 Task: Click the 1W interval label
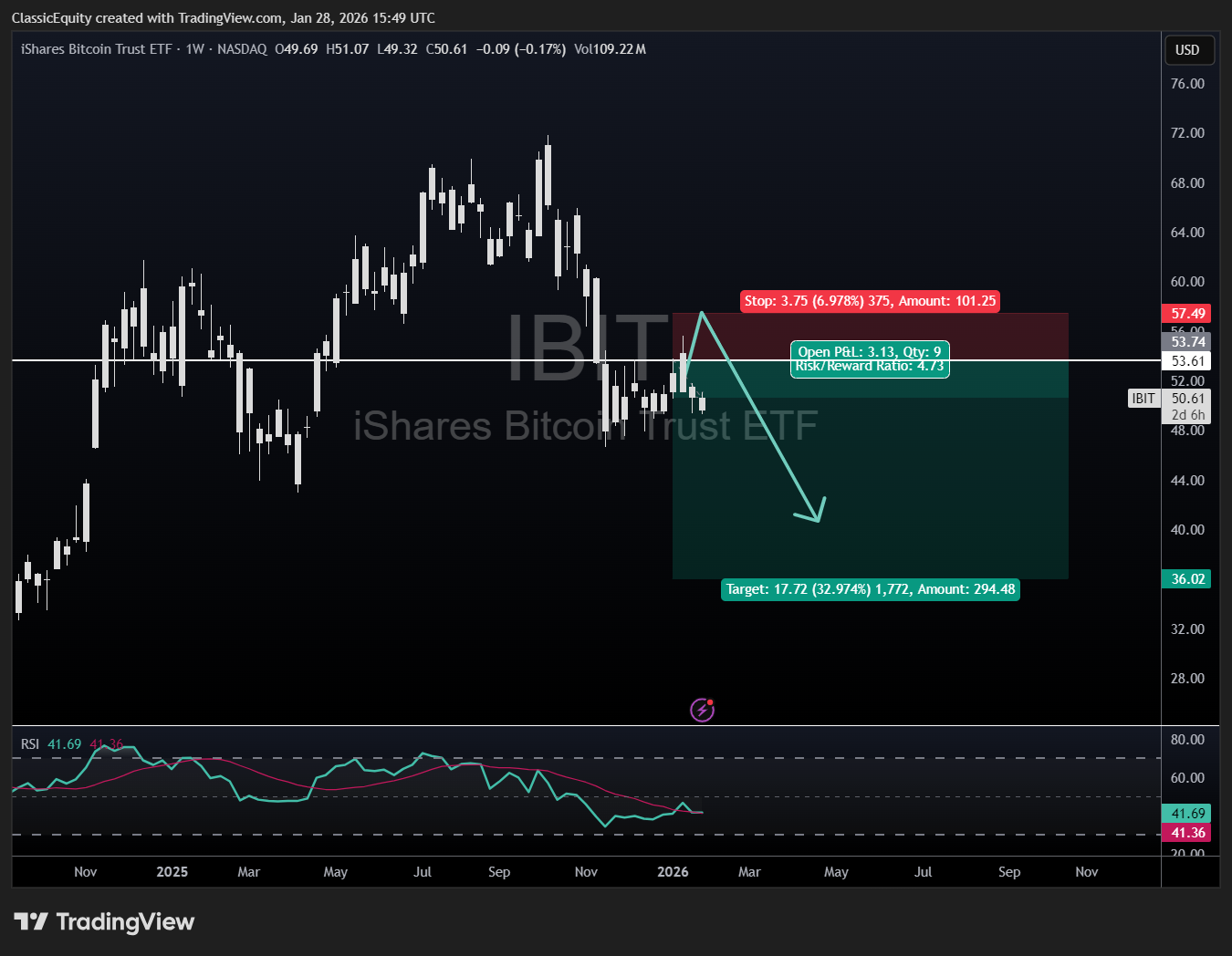(x=194, y=49)
